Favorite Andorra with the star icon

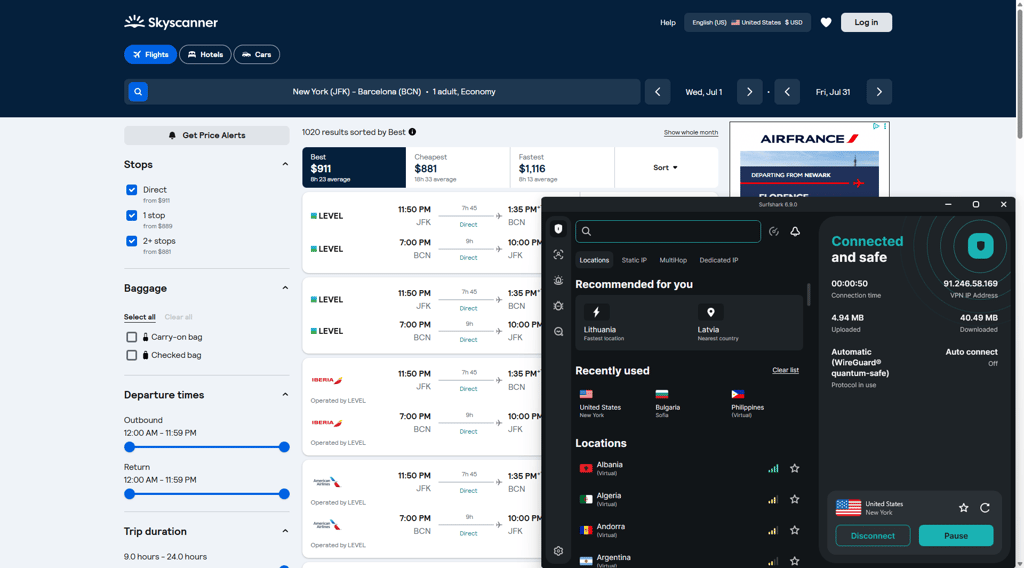[795, 530]
